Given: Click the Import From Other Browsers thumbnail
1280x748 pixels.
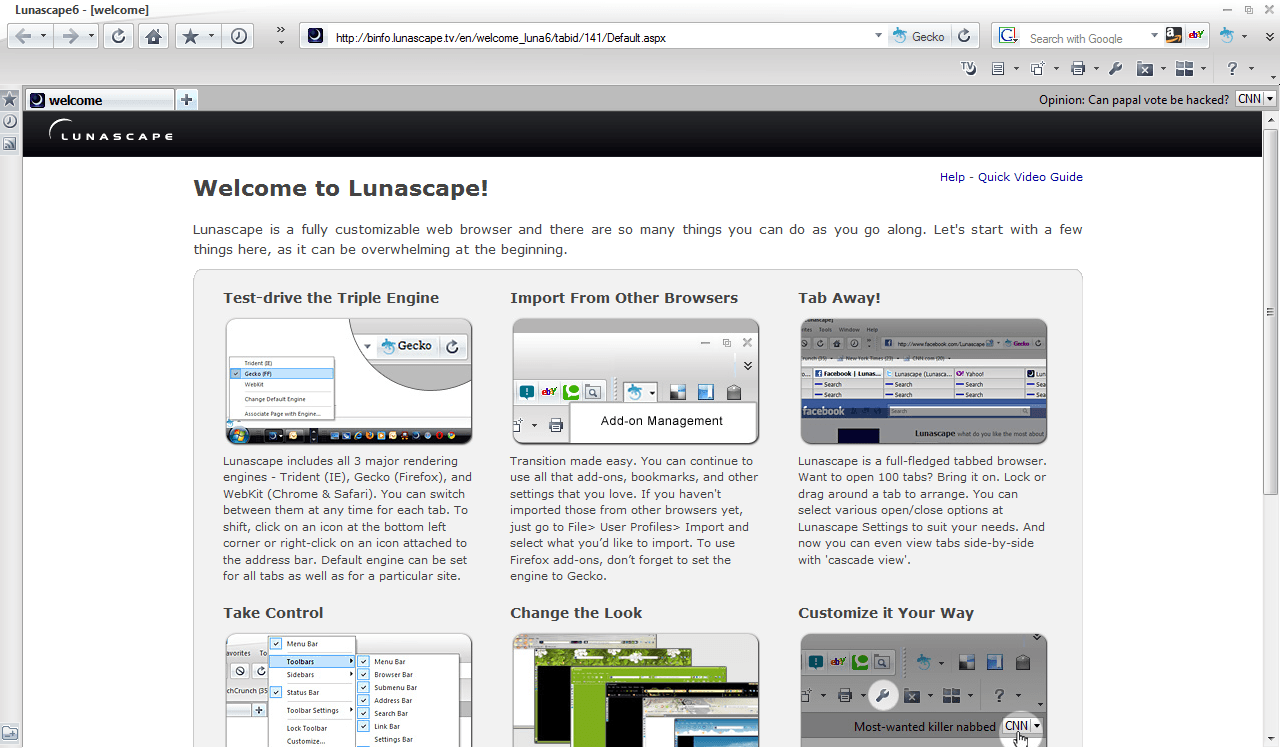Looking at the screenshot, I should point(635,381).
